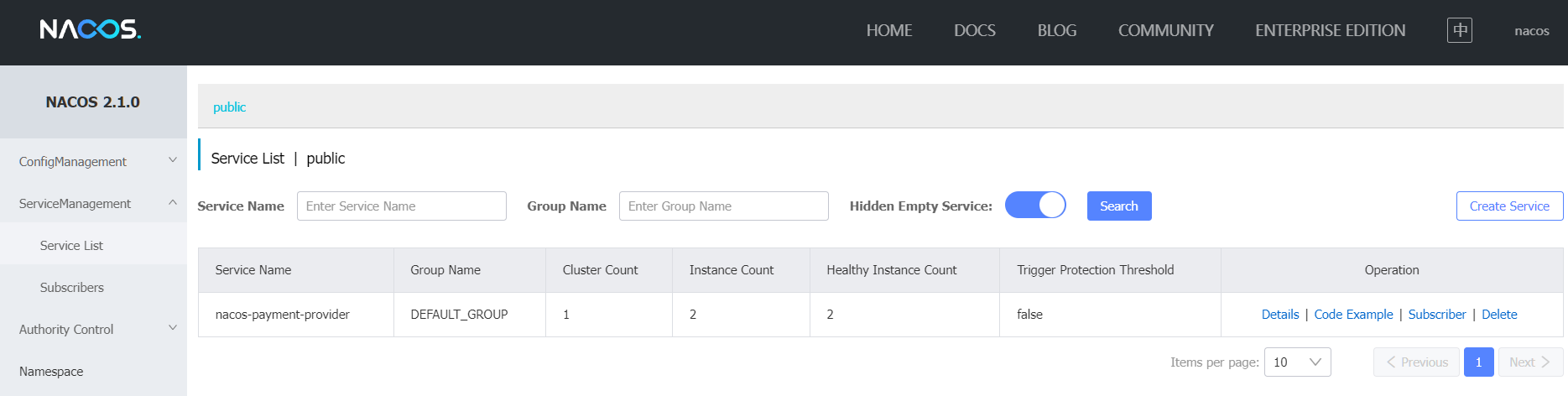Click the Operation column header

(x=1392, y=270)
